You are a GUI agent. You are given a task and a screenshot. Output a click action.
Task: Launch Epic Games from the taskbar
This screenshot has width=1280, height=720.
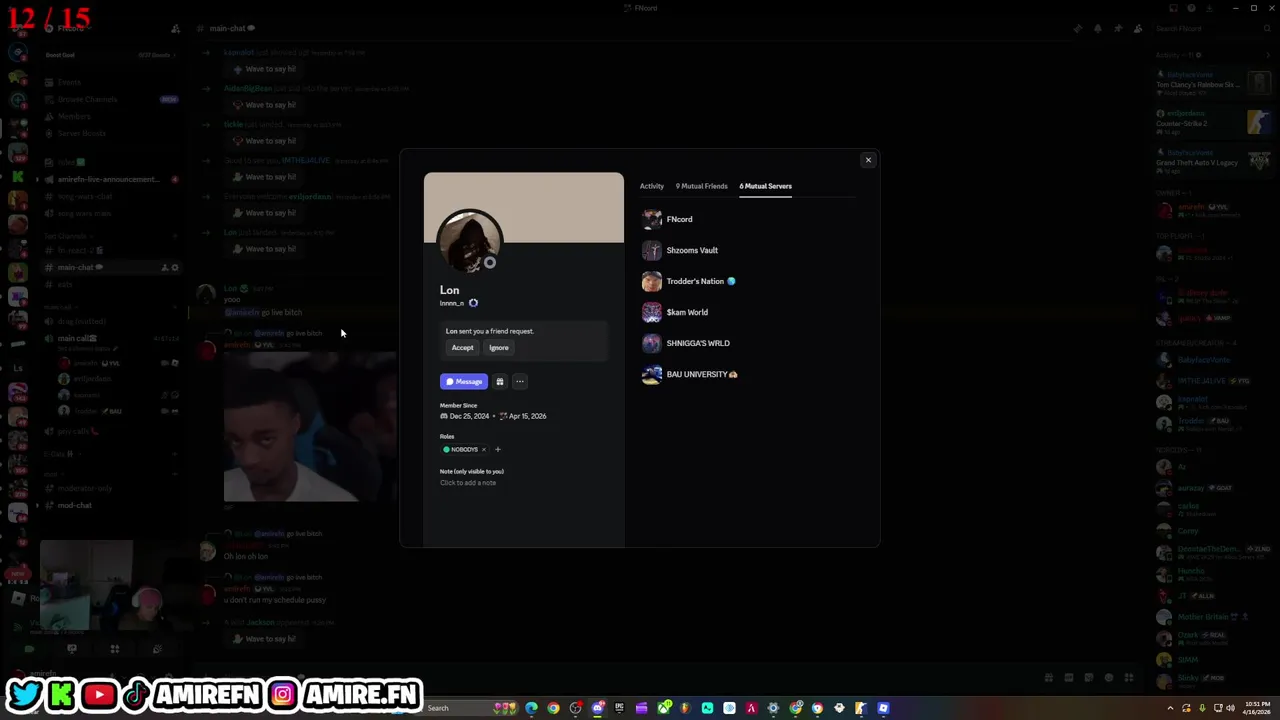click(619, 708)
